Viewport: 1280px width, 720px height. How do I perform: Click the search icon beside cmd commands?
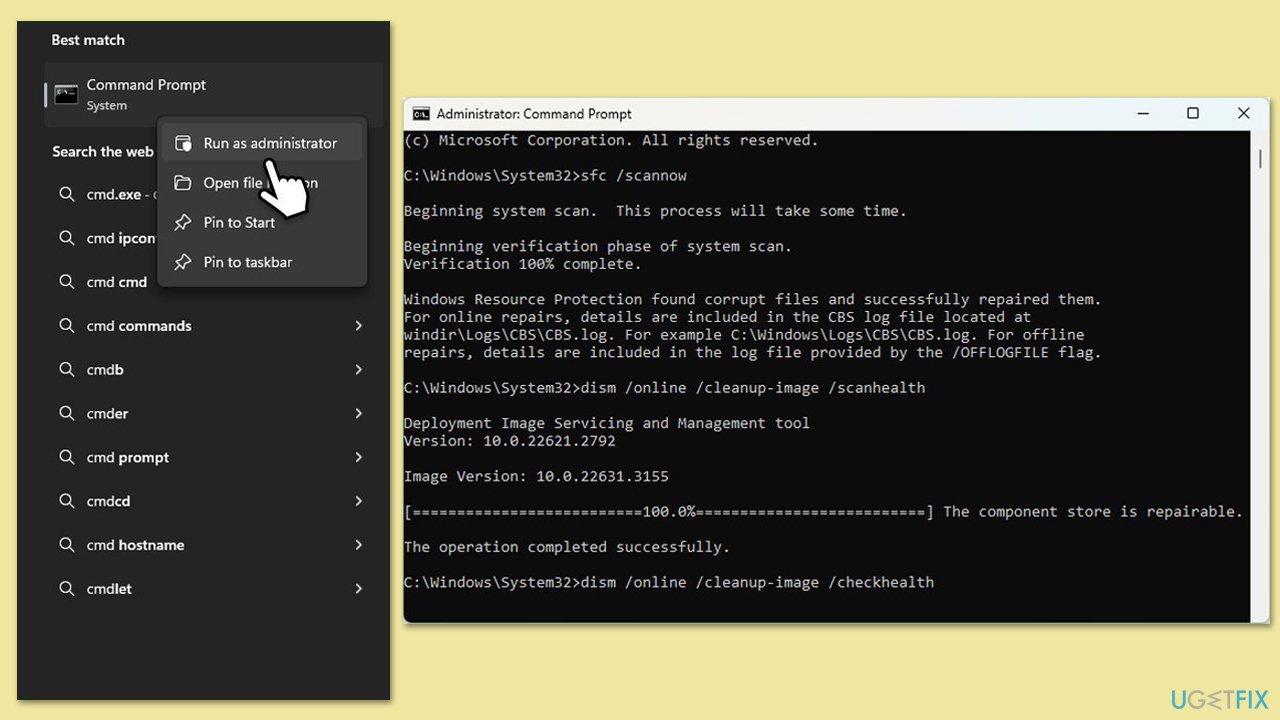click(67, 326)
